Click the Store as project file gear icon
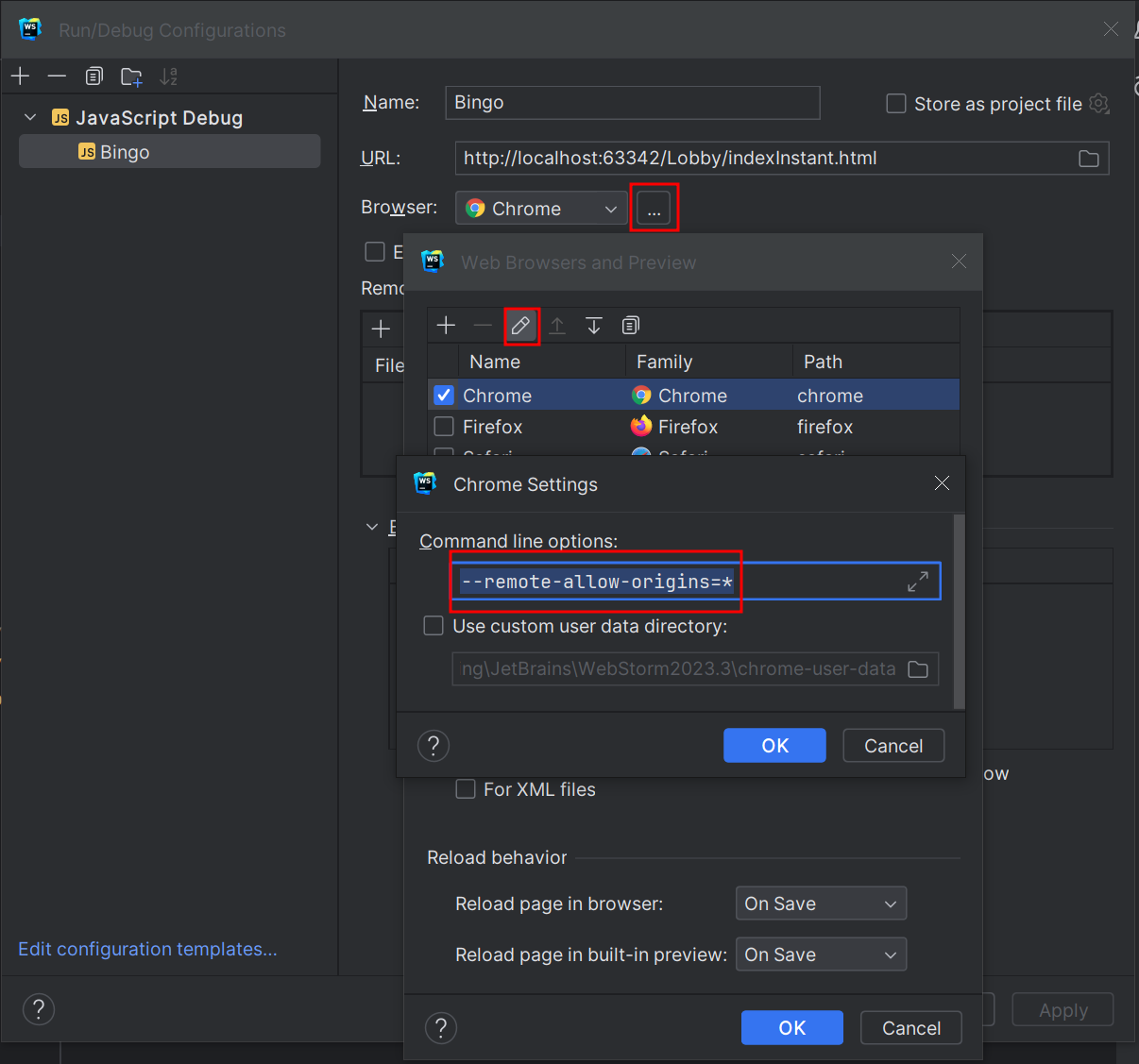This screenshot has height=1064, width=1139. coord(1099,104)
